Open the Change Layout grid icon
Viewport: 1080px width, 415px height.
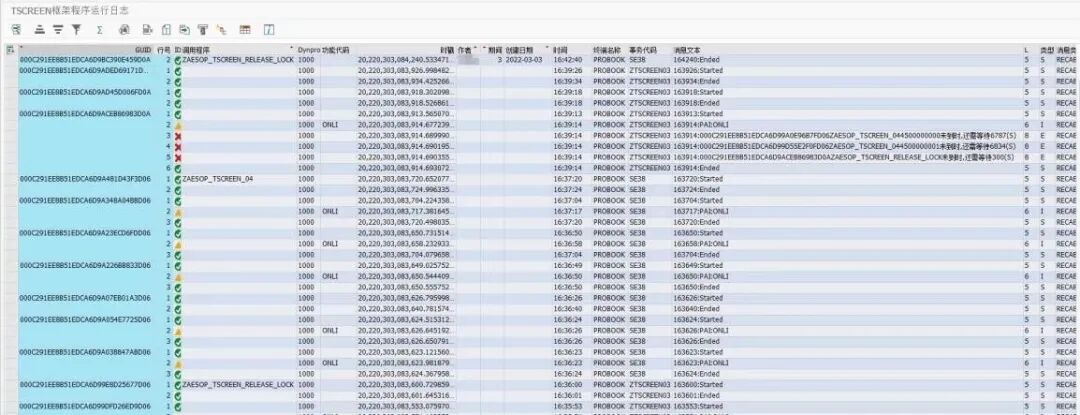click(x=245, y=30)
